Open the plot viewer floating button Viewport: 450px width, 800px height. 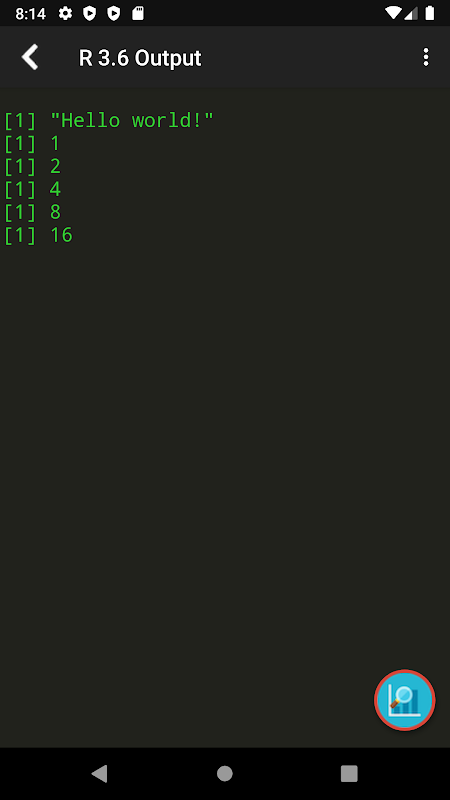pos(405,700)
